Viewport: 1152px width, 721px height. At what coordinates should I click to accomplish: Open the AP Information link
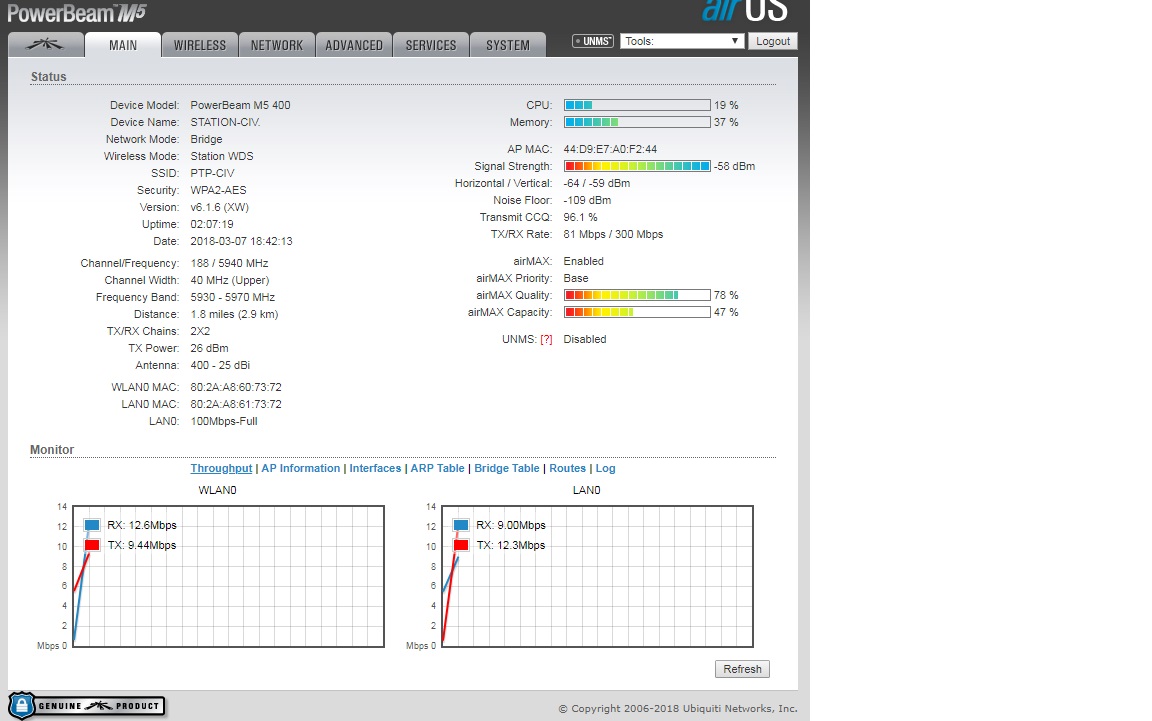click(300, 468)
